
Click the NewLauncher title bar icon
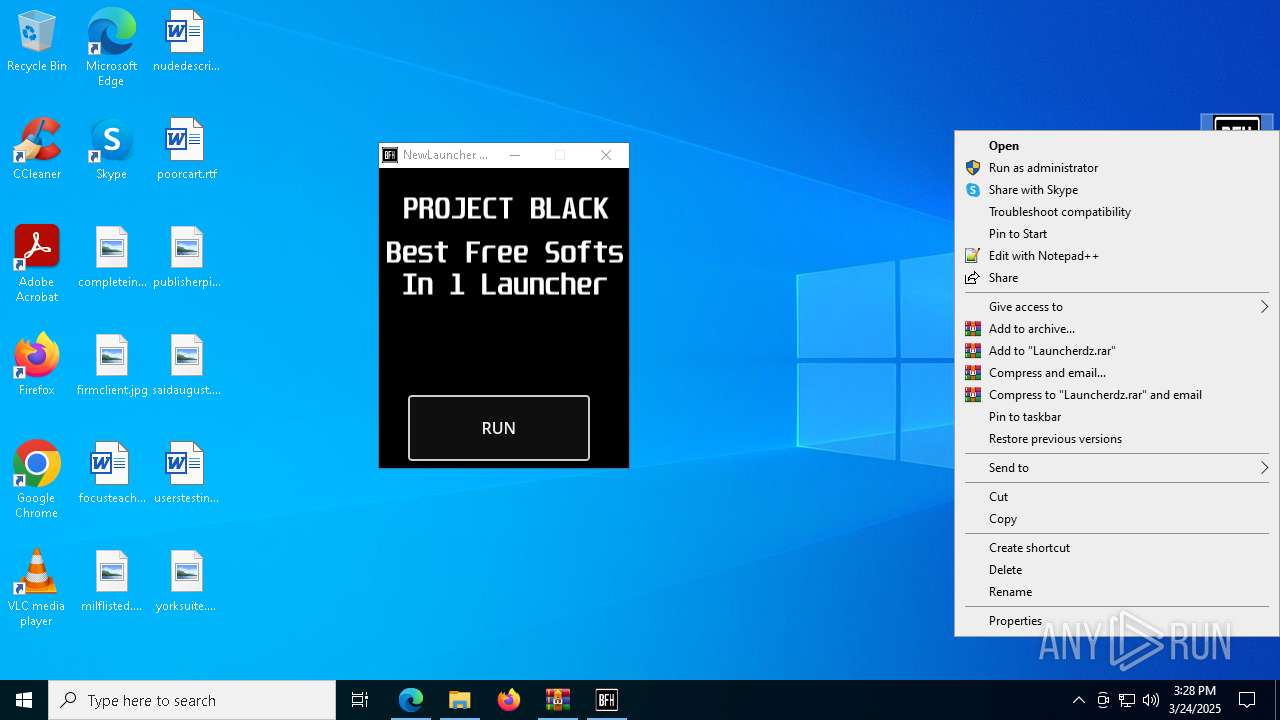pos(391,155)
